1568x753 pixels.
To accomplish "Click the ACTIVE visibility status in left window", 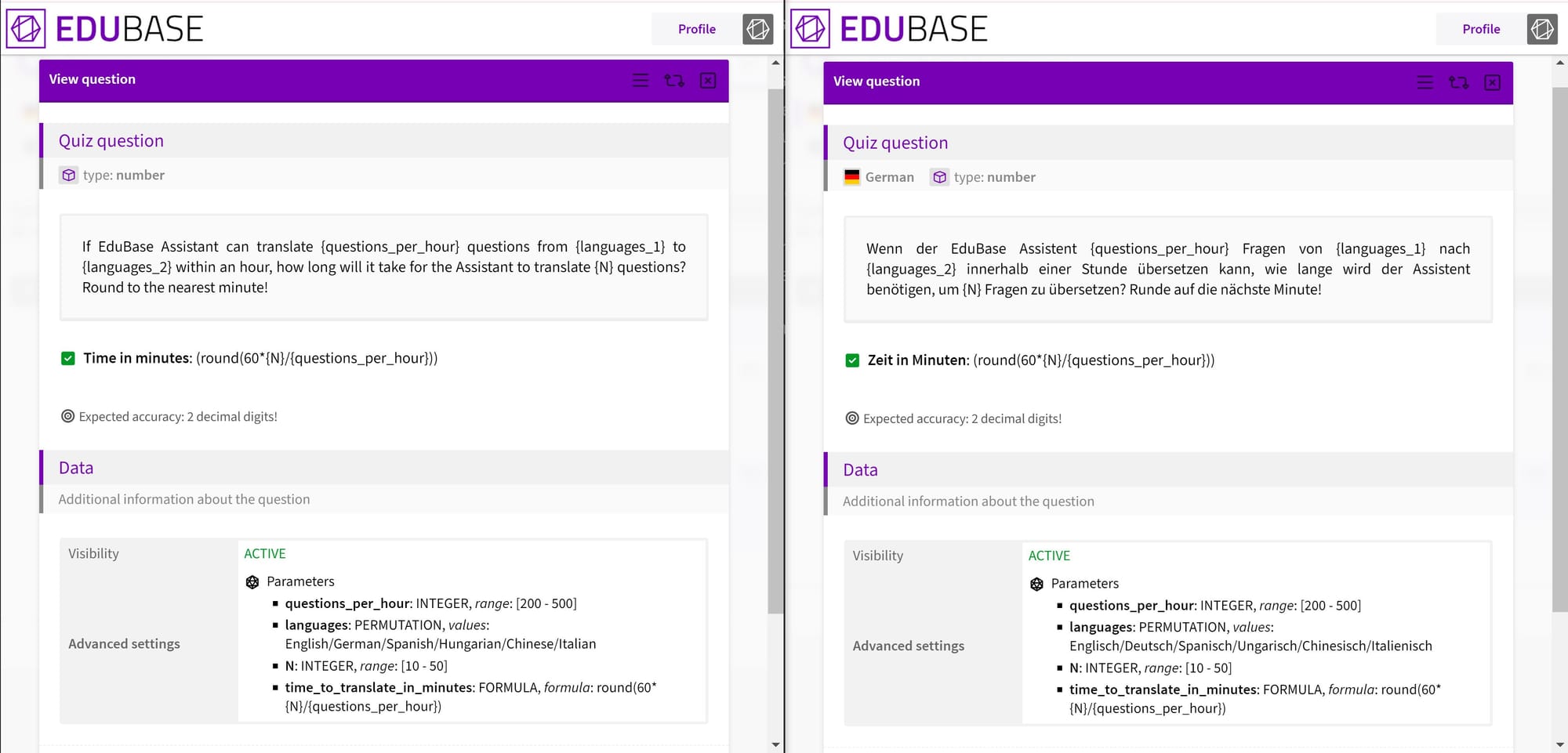I will (265, 553).
